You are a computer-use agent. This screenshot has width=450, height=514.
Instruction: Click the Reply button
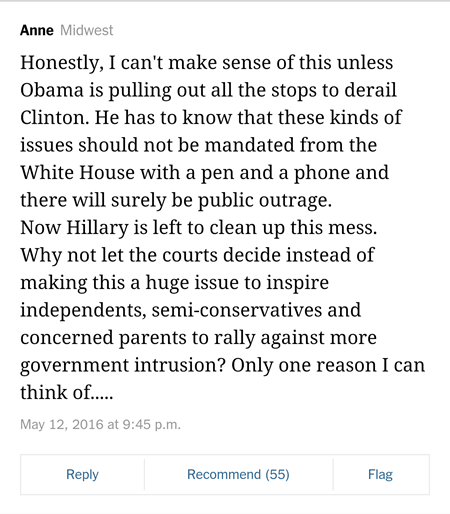(x=82, y=474)
